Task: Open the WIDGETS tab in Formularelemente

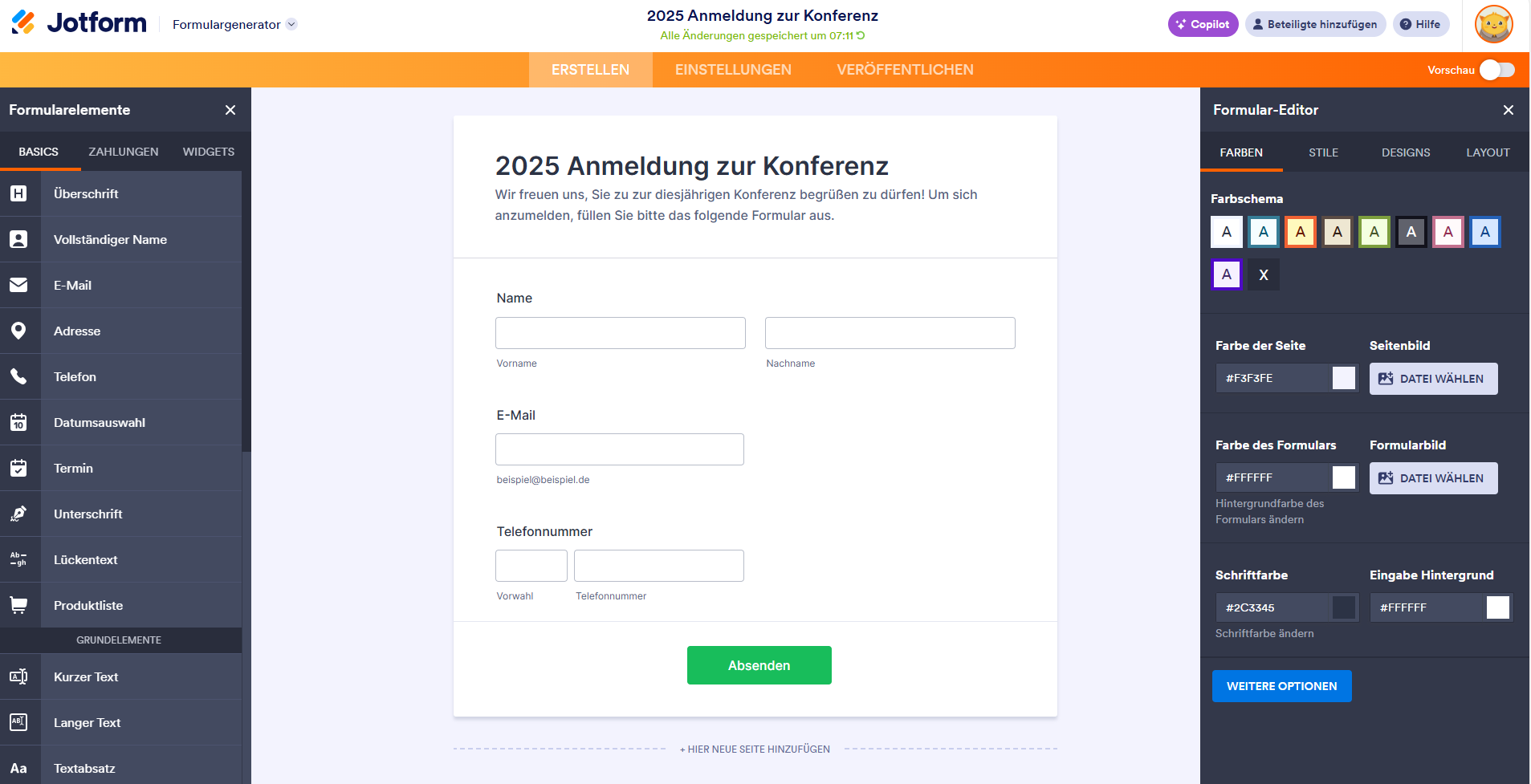Action: pyautogui.click(x=209, y=152)
